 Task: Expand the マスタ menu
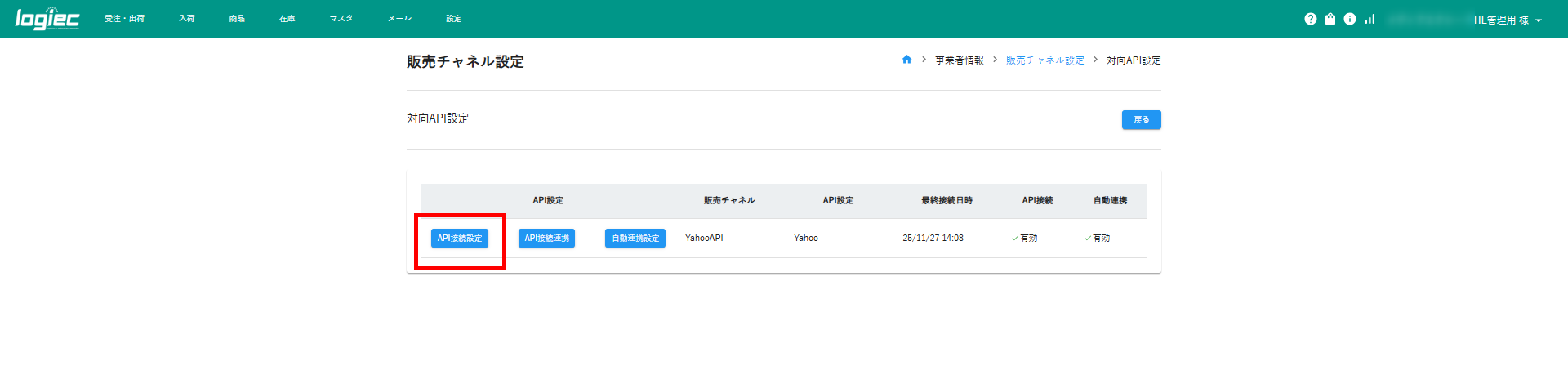point(341,19)
